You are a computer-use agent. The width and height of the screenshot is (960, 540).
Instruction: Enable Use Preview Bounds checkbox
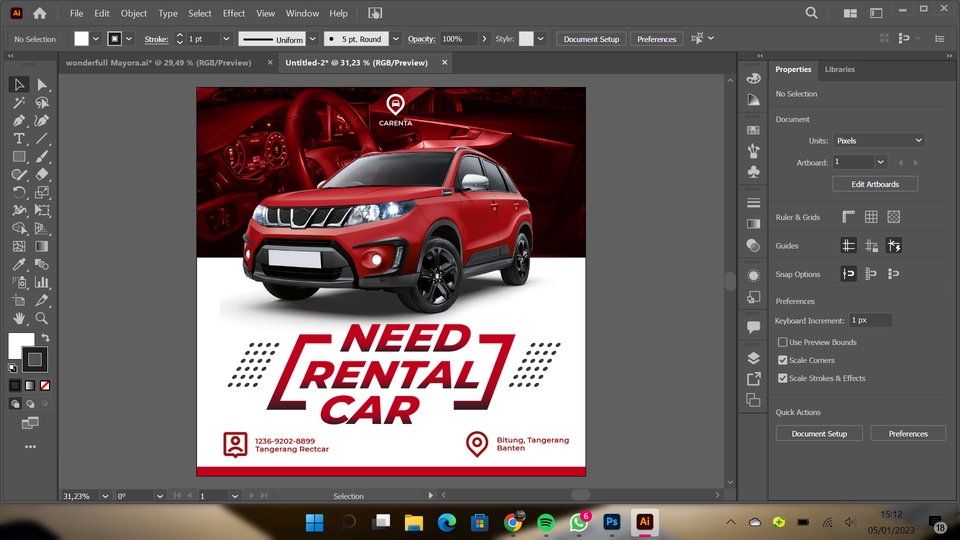point(783,342)
